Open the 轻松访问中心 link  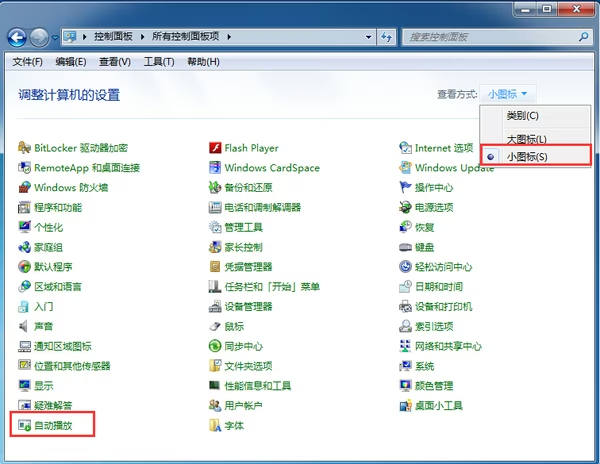pos(443,267)
